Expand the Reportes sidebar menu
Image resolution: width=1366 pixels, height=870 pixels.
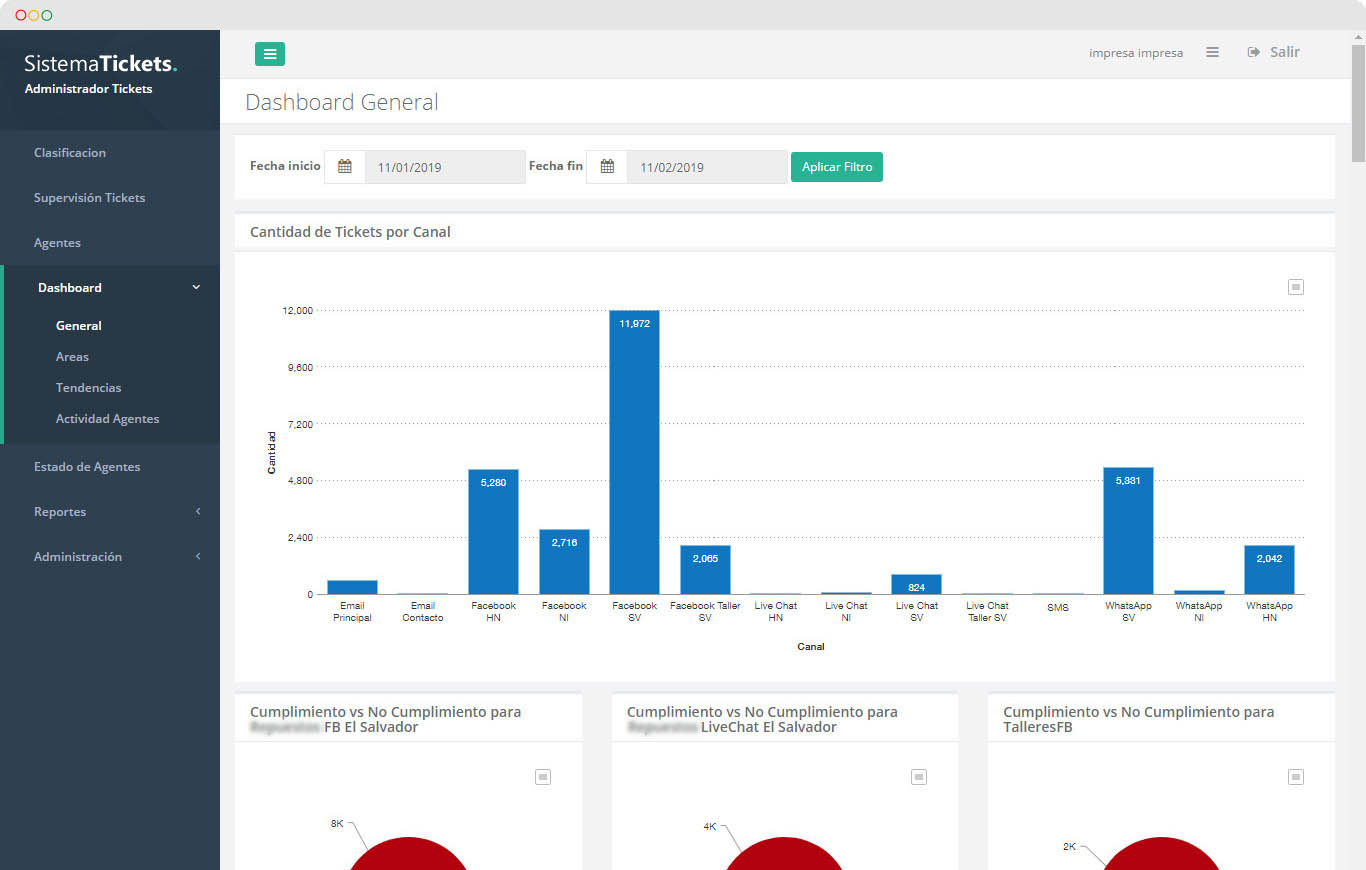[x=110, y=512]
